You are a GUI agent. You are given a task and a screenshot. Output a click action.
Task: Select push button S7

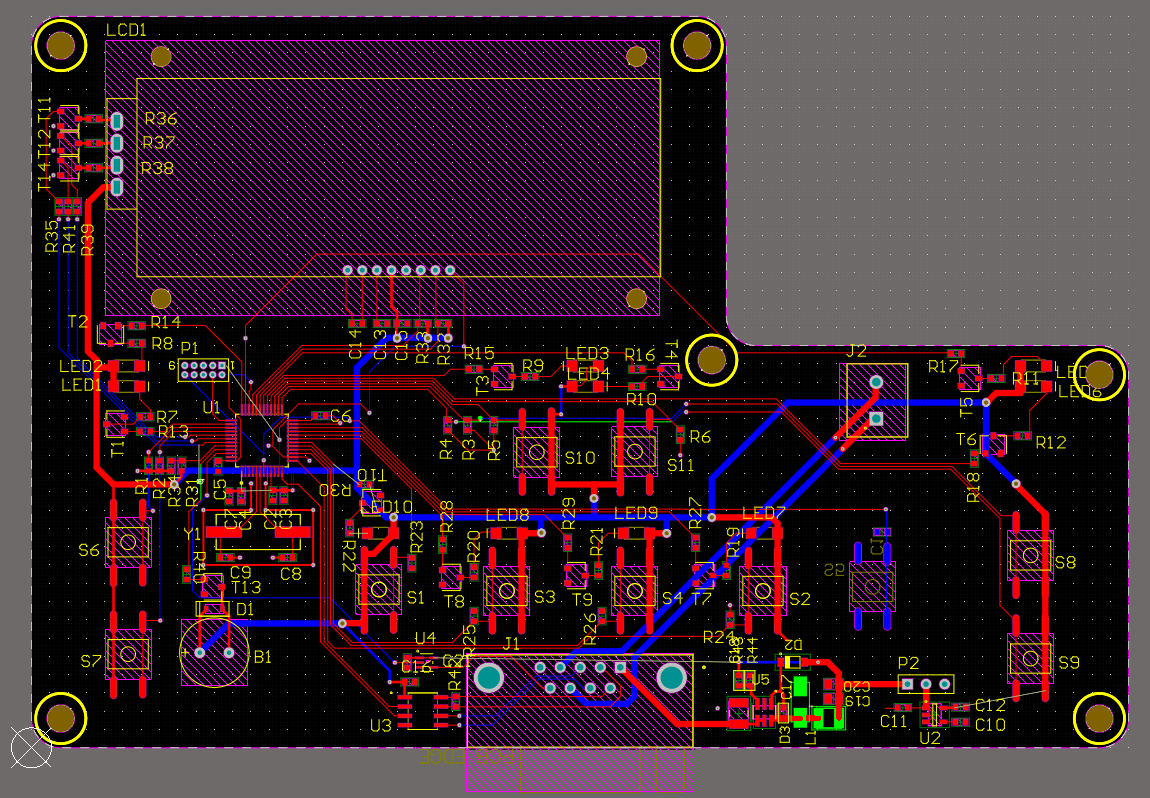(x=128, y=654)
